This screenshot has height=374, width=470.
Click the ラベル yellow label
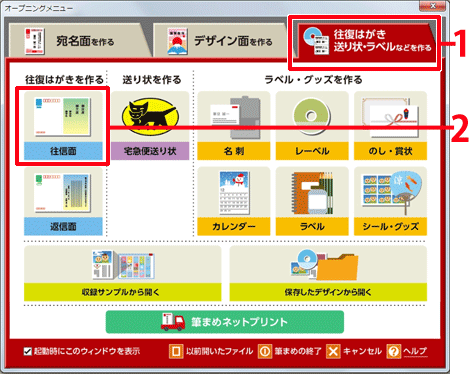click(x=312, y=227)
